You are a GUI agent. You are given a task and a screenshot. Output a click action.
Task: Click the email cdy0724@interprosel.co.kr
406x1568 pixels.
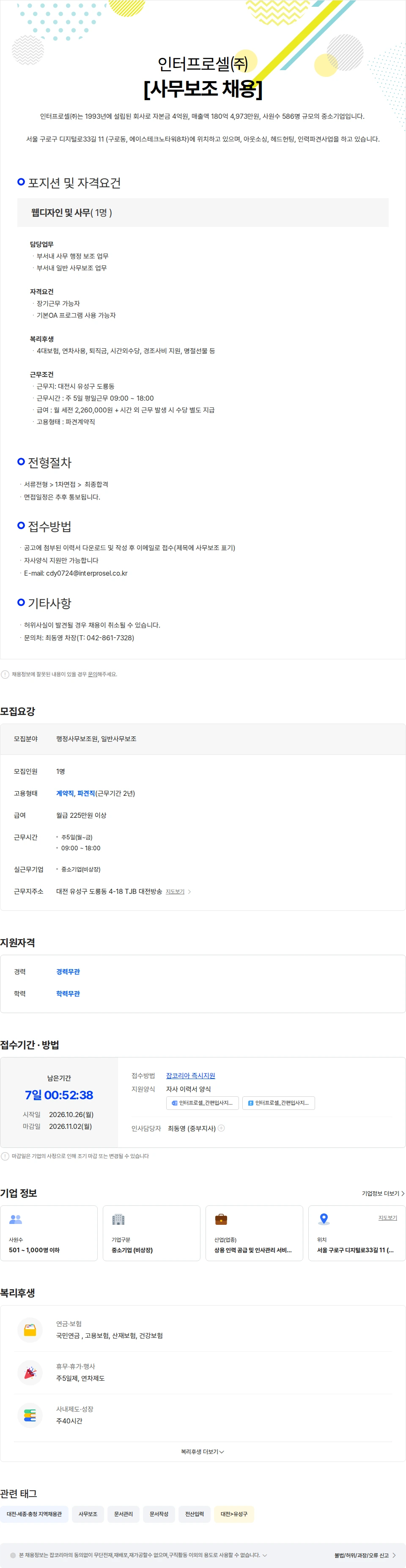[x=86, y=573]
